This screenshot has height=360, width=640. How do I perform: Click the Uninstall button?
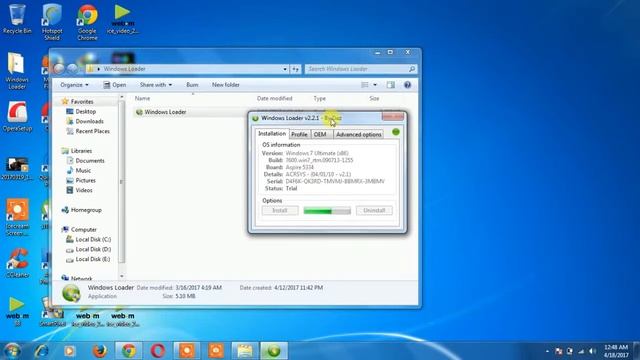(374, 210)
